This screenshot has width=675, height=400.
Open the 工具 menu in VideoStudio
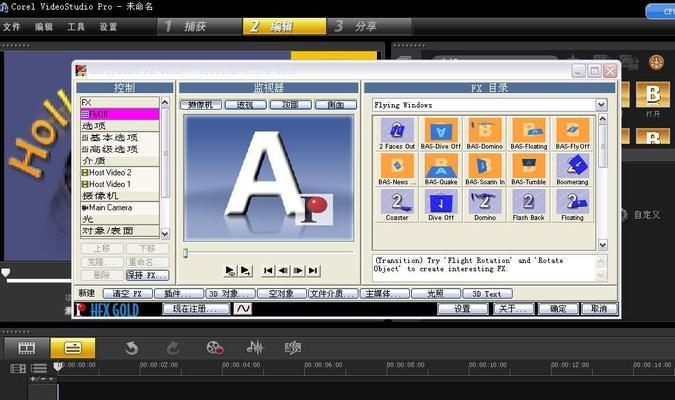point(76,27)
